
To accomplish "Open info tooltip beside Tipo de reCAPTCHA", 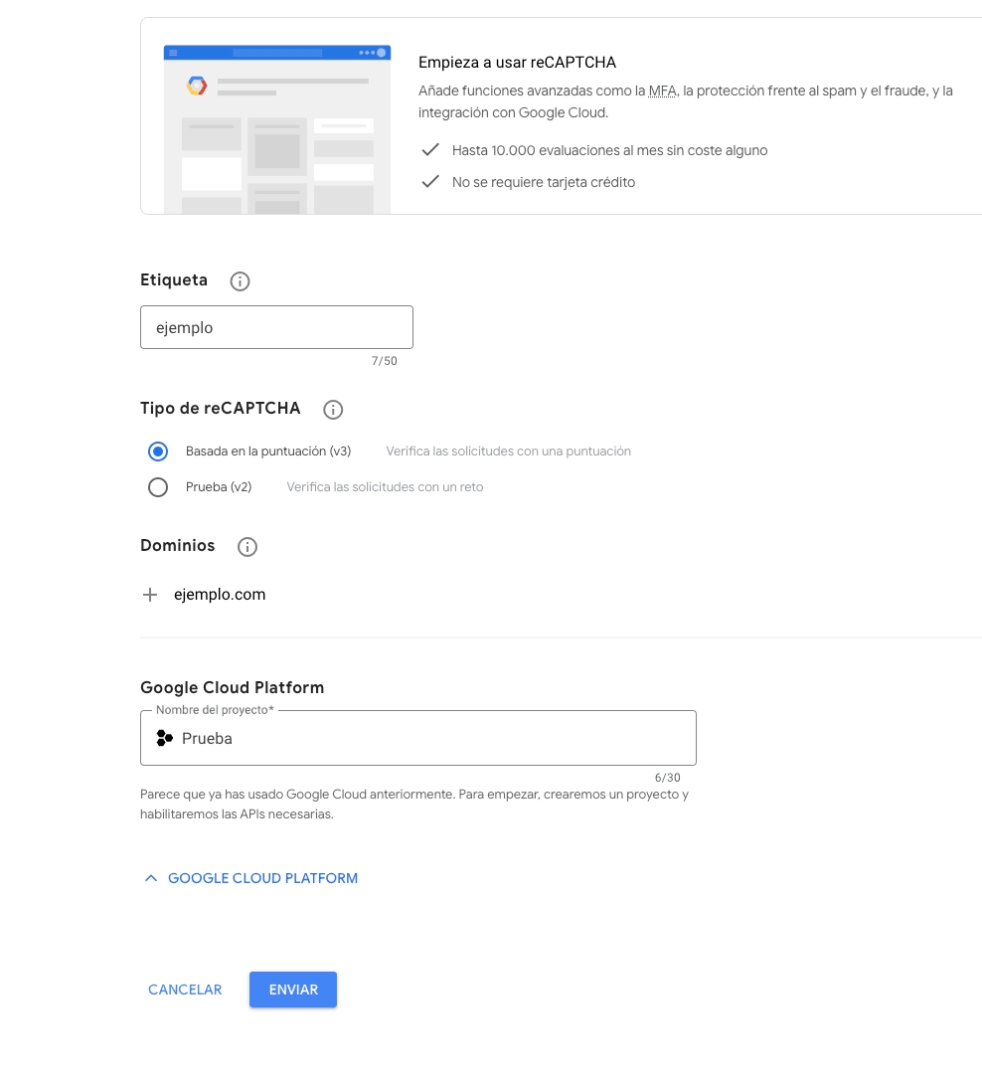I will point(333,410).
